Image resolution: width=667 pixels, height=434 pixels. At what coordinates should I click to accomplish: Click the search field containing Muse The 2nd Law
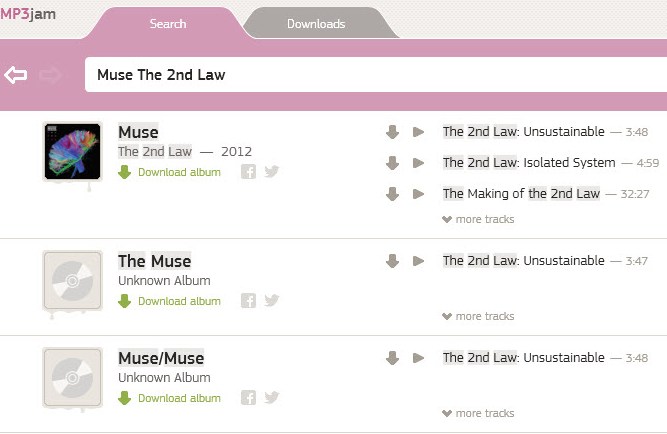(376, 75)
